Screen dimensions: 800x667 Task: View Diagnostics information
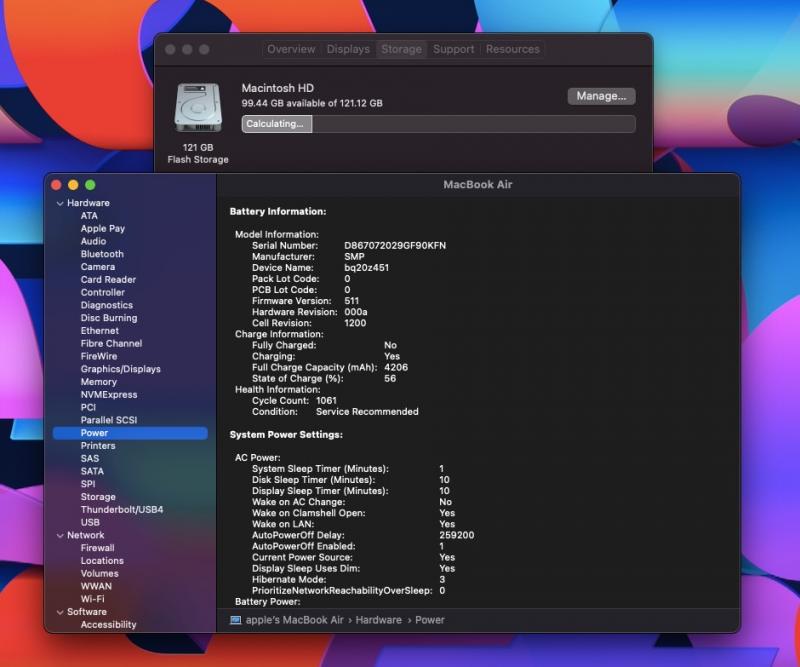point(107,305)
